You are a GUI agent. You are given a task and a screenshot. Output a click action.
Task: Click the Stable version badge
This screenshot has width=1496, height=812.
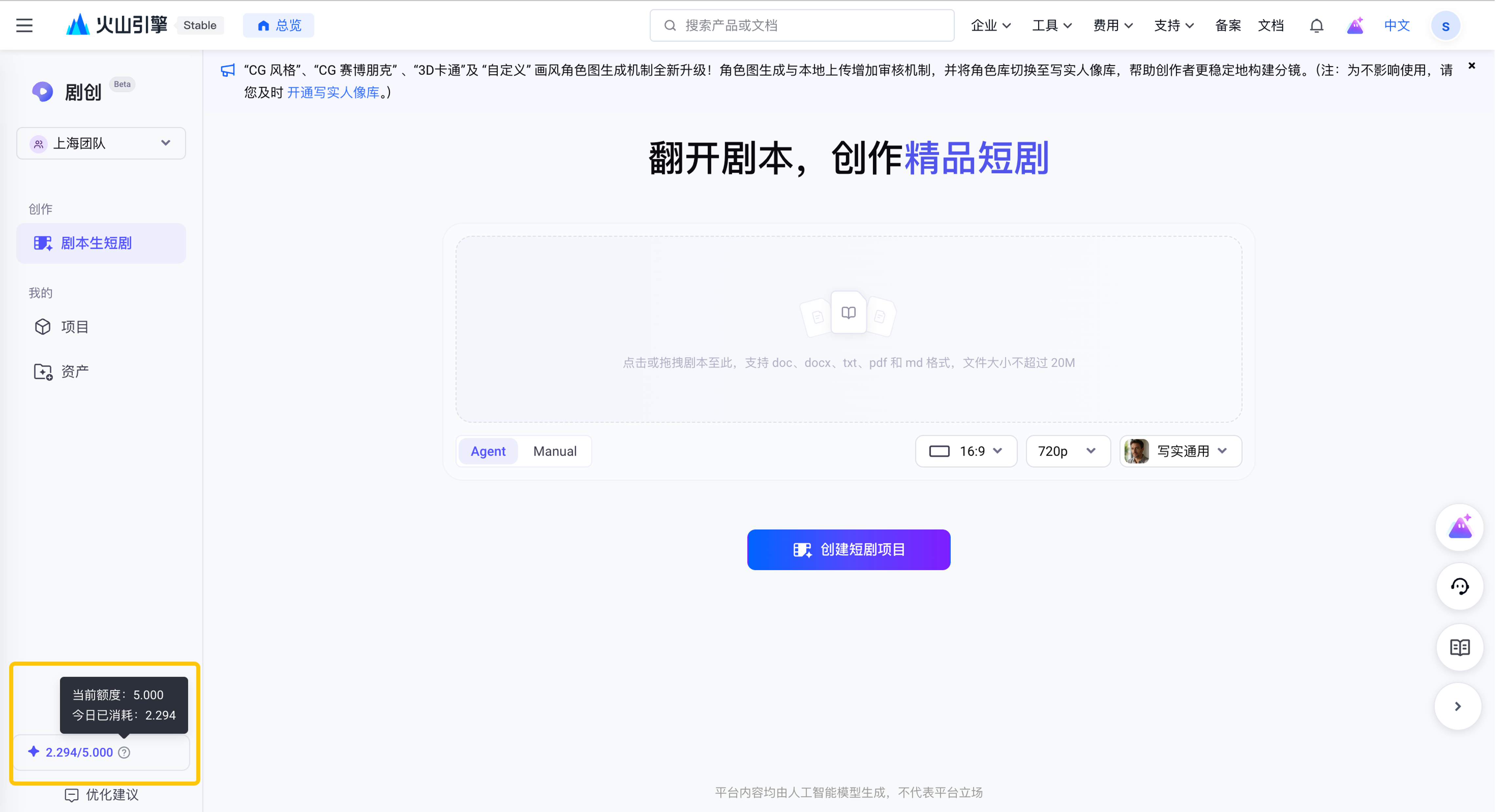200,26
